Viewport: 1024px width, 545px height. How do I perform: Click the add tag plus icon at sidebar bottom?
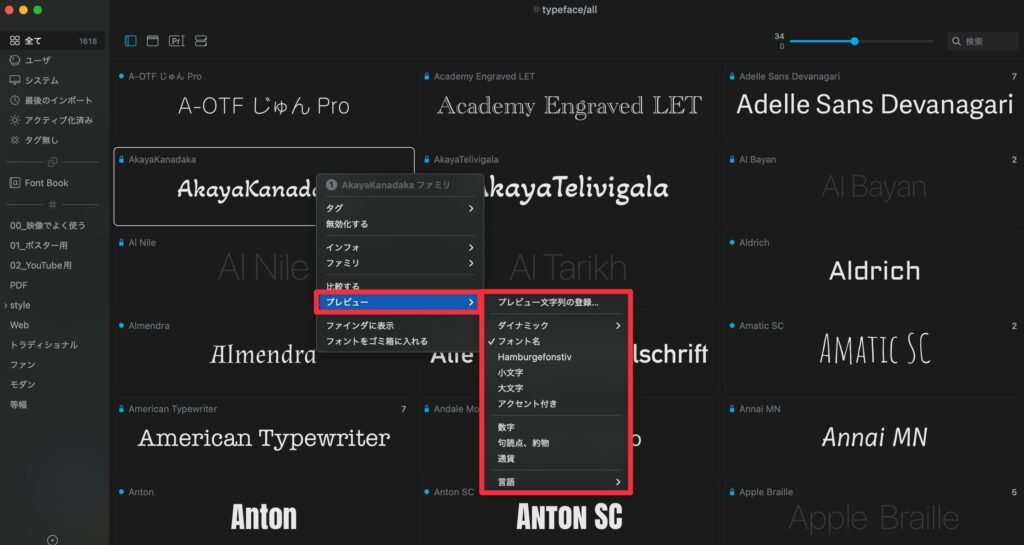[53, 539]
